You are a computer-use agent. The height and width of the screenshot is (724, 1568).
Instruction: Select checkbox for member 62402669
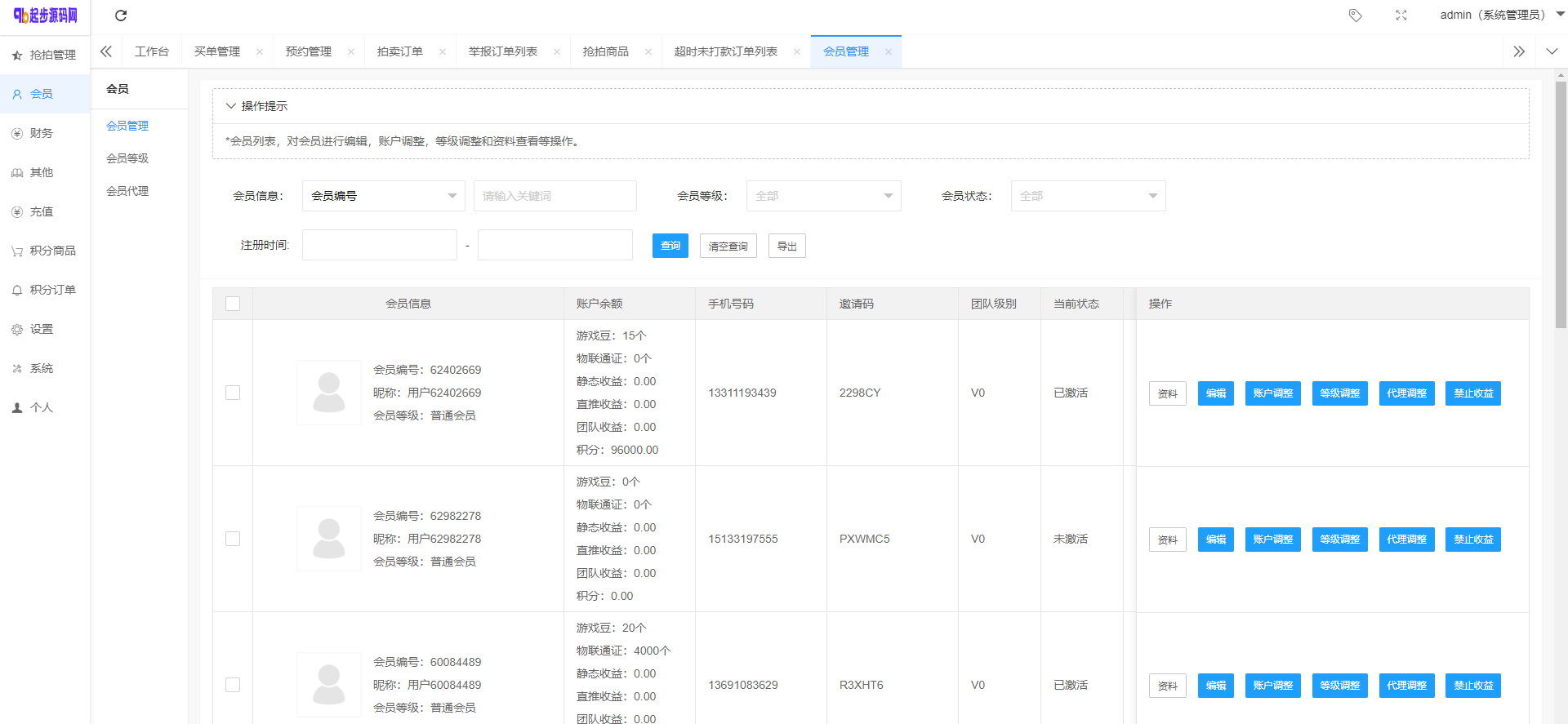tap(233, 393)
